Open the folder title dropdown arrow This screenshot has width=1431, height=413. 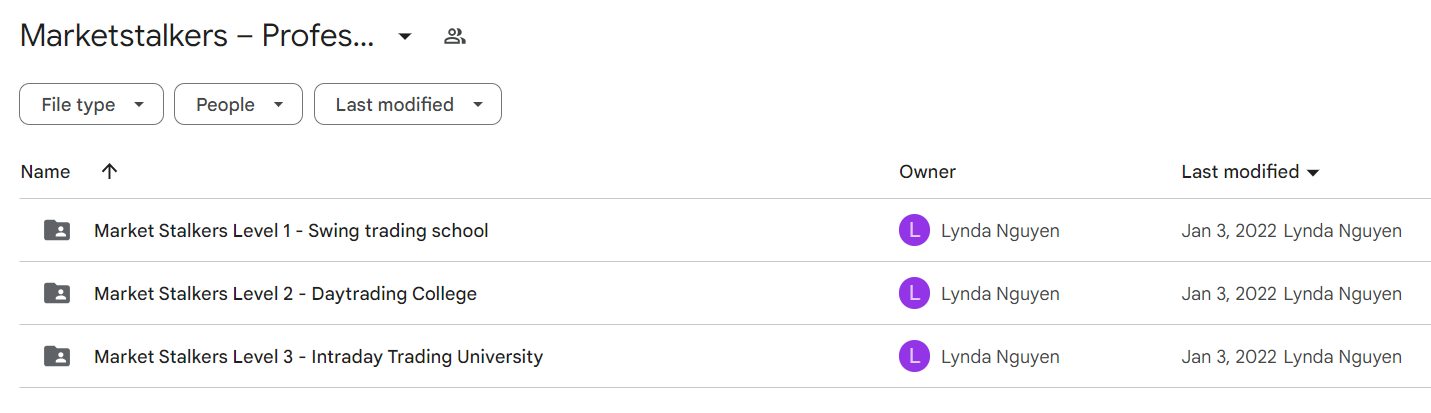(404, 37)
